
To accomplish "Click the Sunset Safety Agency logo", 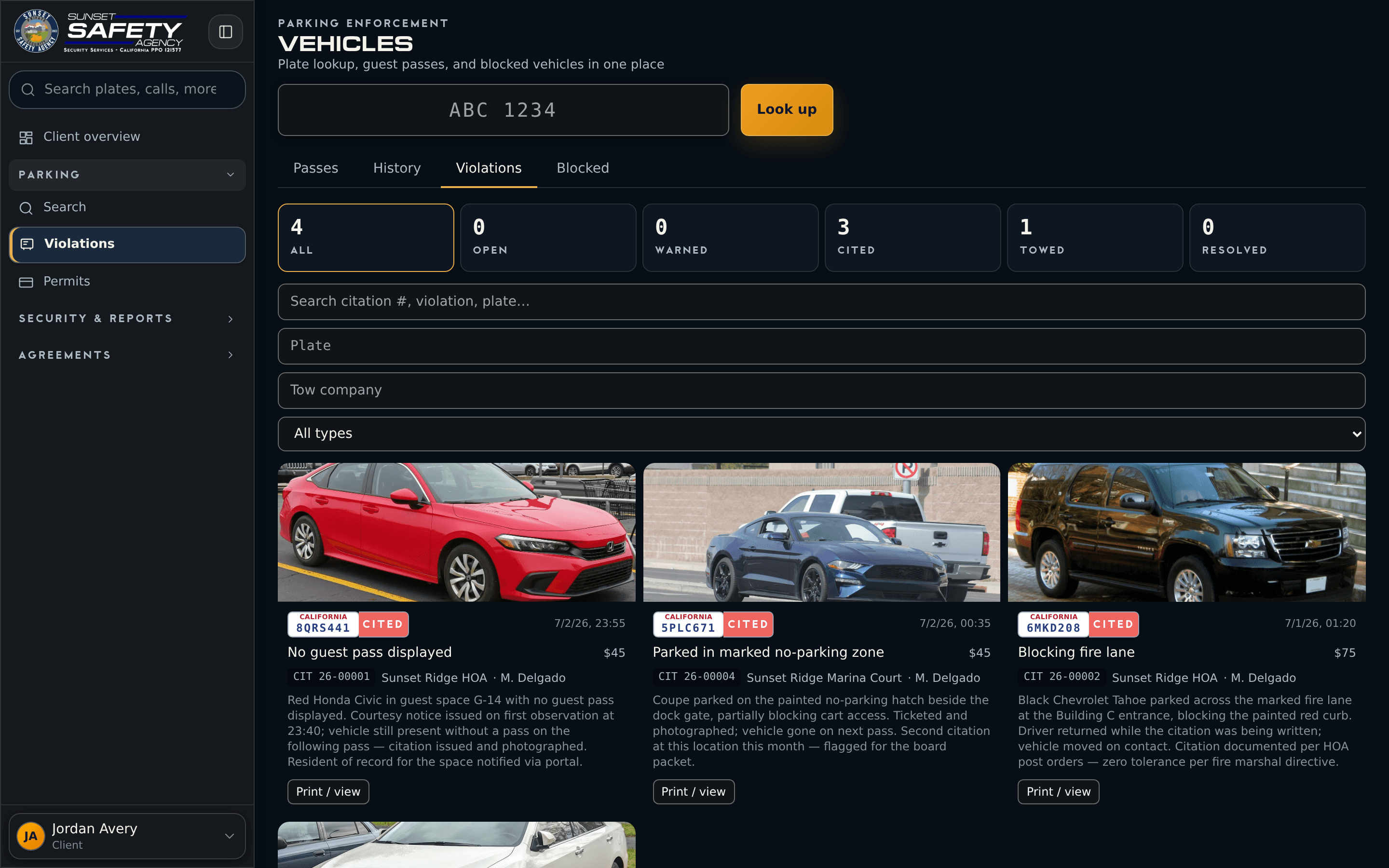I will pyautogui.click(x=99, y=31).
